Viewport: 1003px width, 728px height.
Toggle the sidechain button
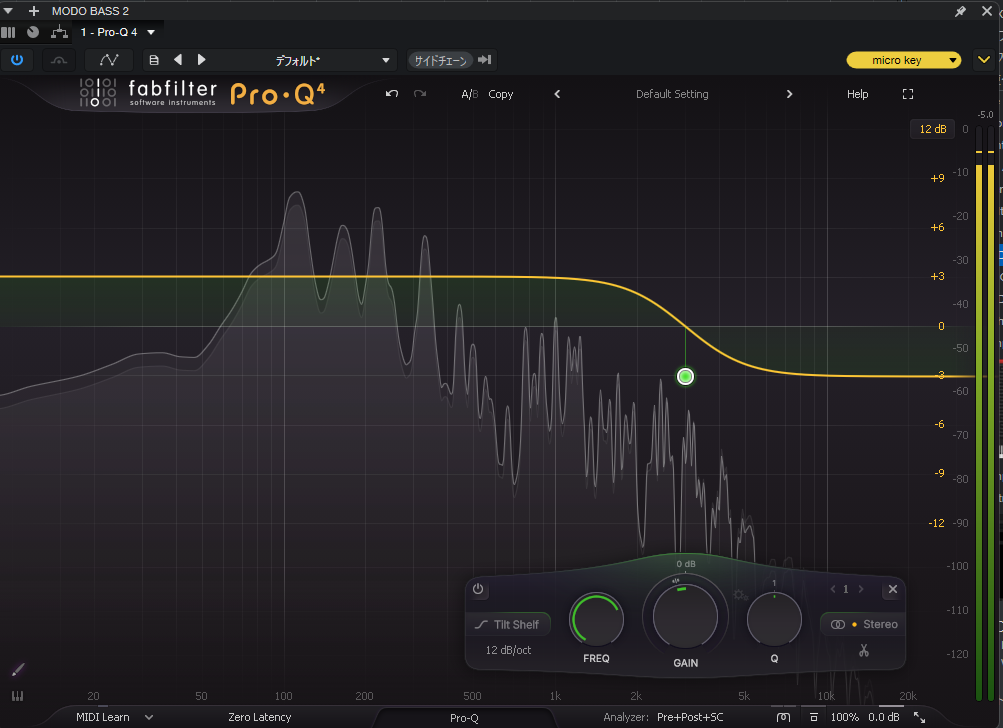point(440,60)
